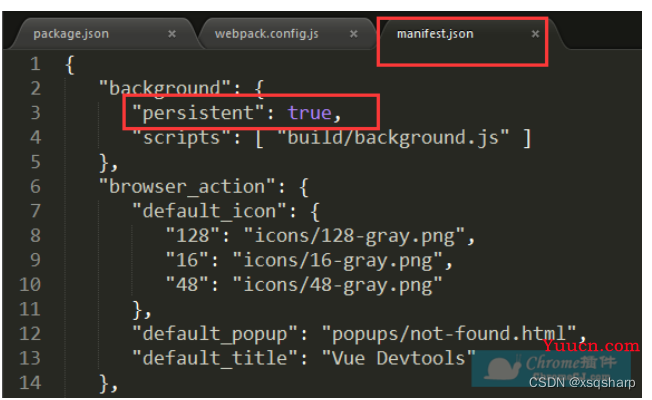Click the "Vue Devtools" string
The image size is (652, 400).
398,358
